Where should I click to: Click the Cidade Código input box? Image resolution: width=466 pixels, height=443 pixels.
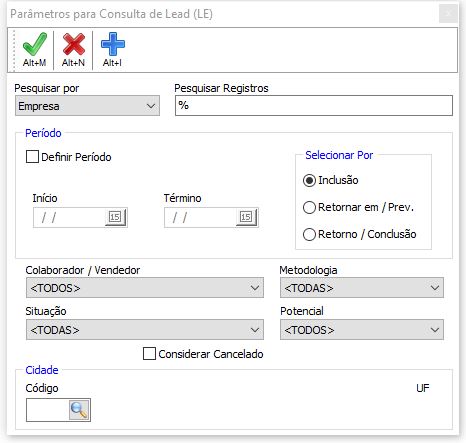(47, 410)
